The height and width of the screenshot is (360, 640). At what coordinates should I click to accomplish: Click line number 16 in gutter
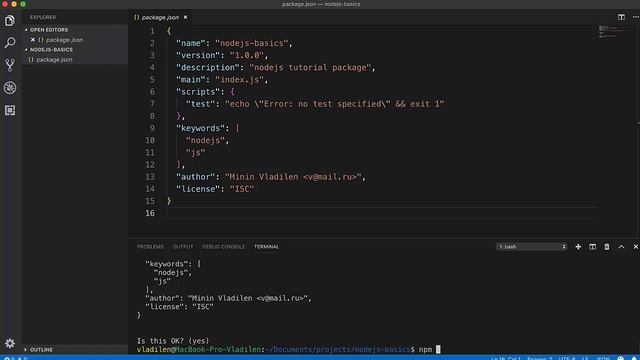click(150, 213)
